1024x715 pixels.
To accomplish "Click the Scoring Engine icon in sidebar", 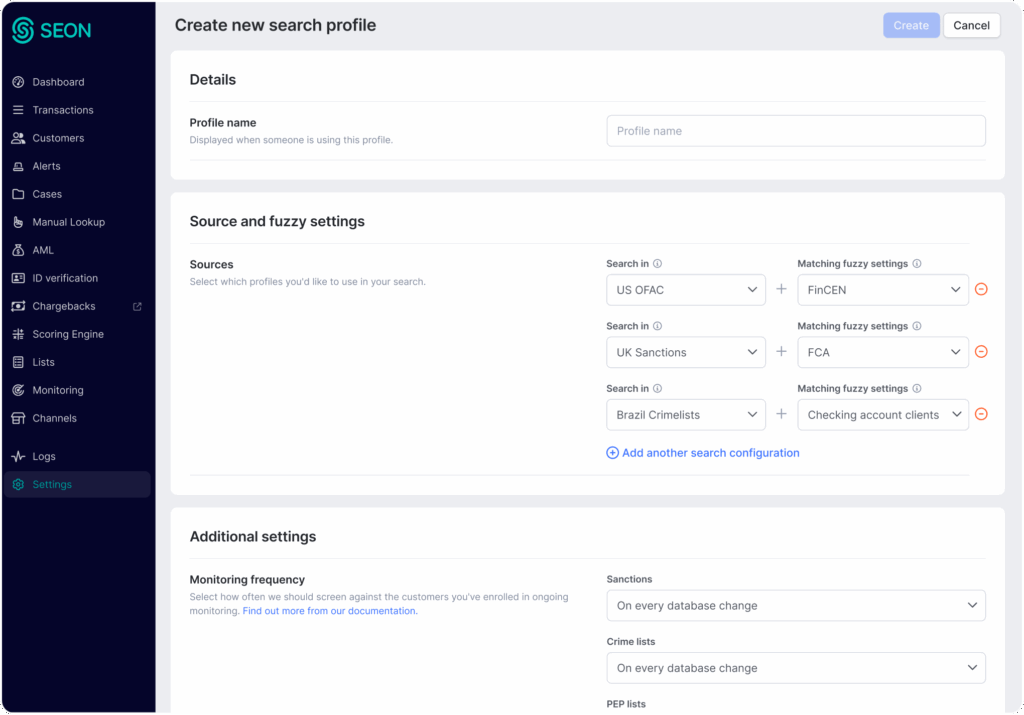I will pyautogui.click(x=18, y=334).
